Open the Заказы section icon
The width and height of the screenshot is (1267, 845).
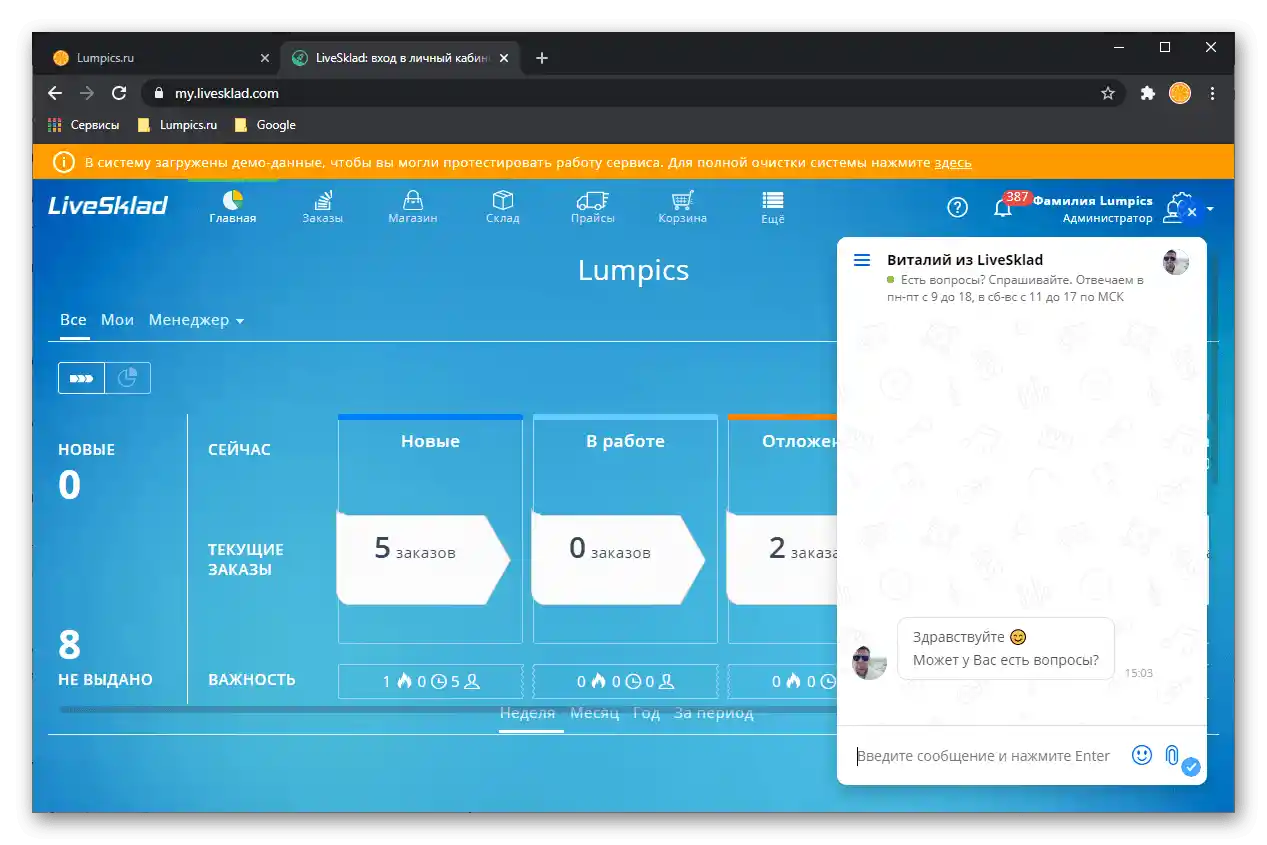point(322,200)
